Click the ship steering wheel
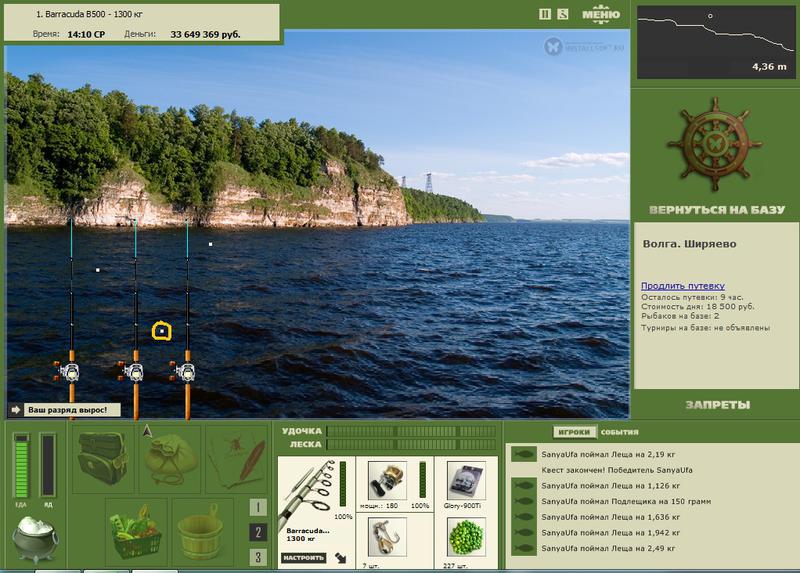The image size is (800, 573). tap(714, 144)
